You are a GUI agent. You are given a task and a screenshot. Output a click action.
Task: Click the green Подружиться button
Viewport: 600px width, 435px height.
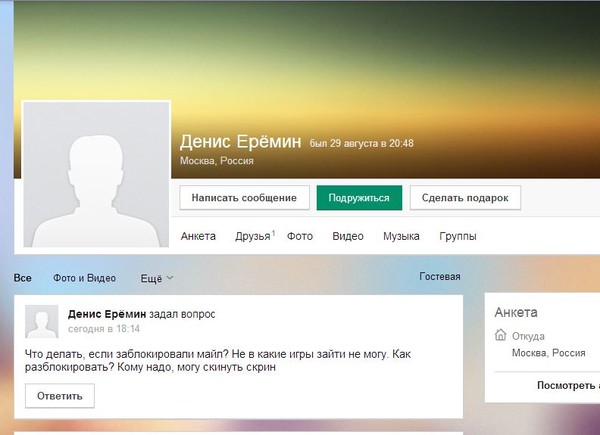(359, 198)
